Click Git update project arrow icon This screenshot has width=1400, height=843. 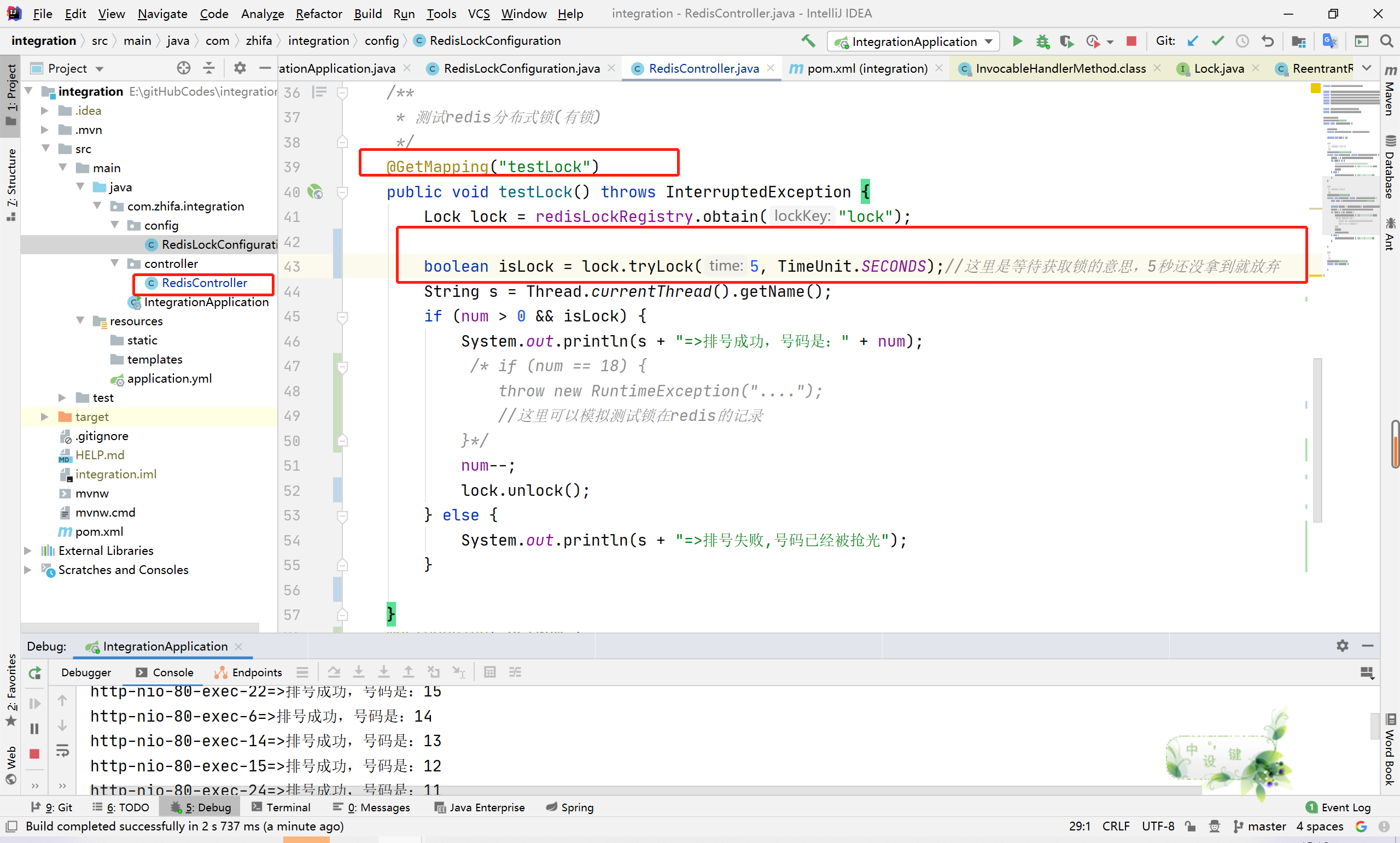(1193, 41)
